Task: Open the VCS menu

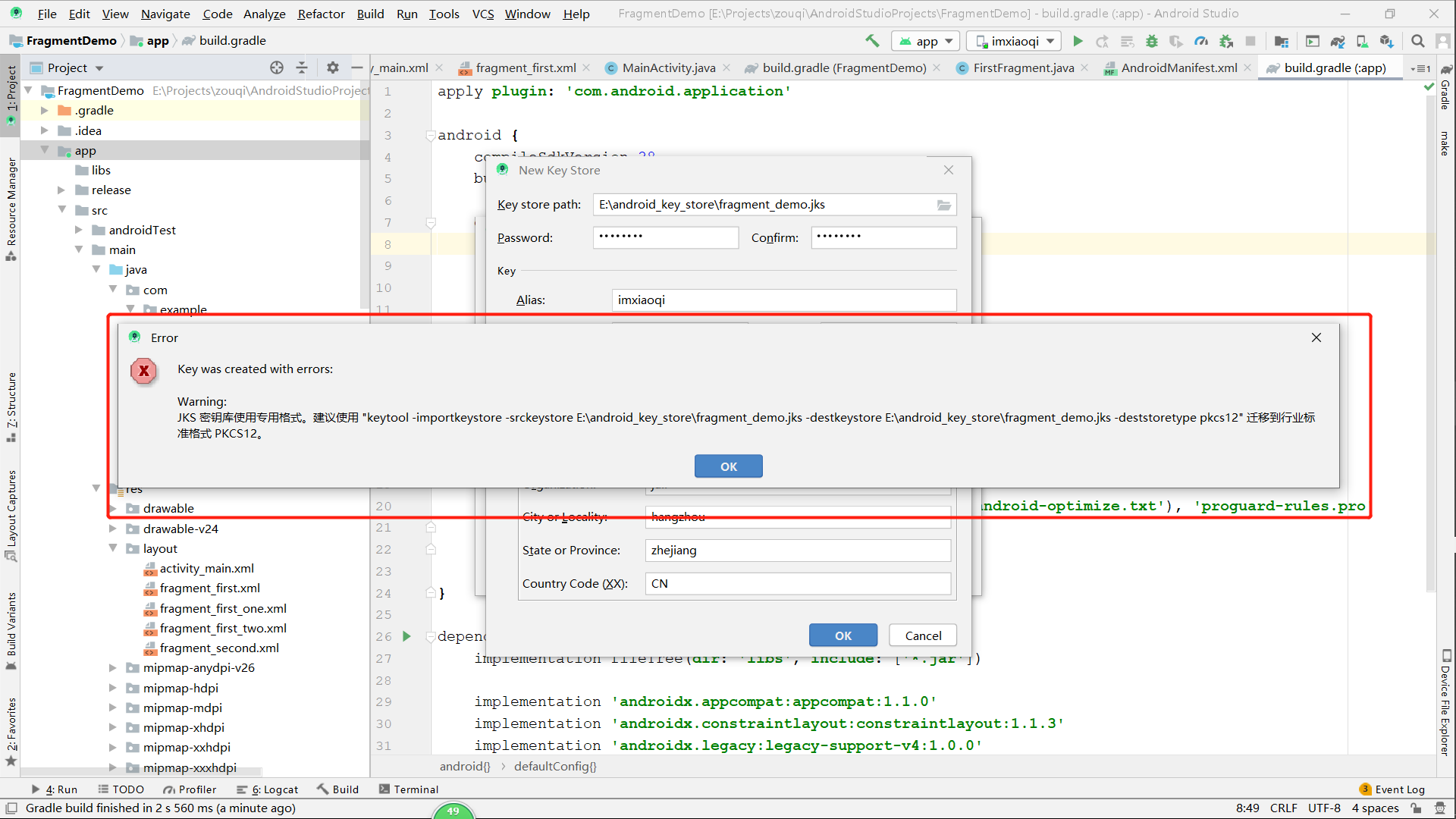Action: click(x=483, y=14)
